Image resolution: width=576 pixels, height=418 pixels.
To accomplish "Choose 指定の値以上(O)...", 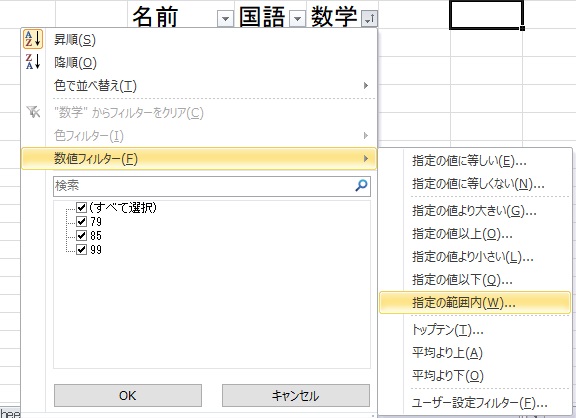I will click(475, 234).
